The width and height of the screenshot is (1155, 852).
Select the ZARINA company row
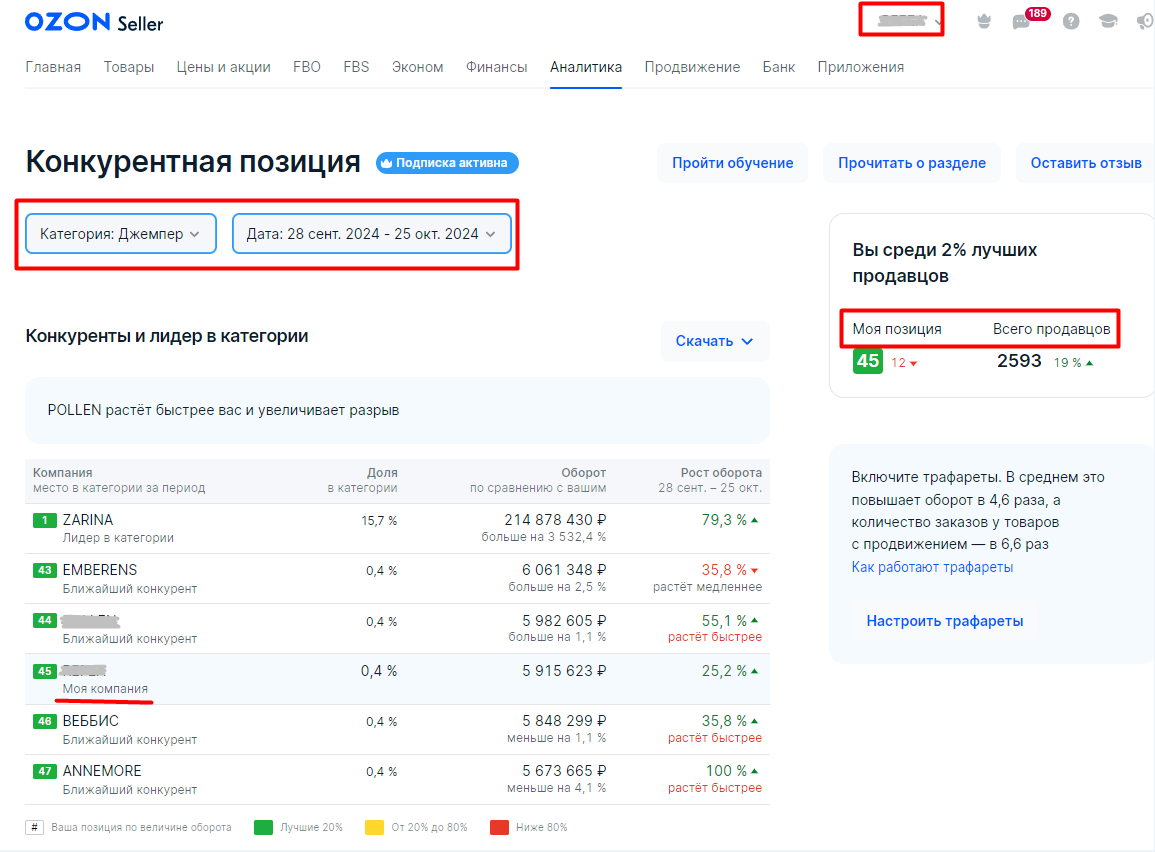tap(397, 528)
